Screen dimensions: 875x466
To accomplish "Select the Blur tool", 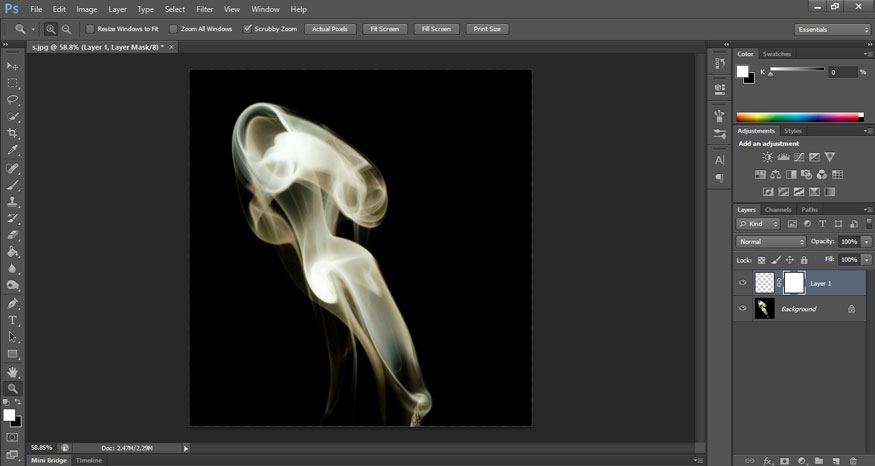I will (12, 268).
